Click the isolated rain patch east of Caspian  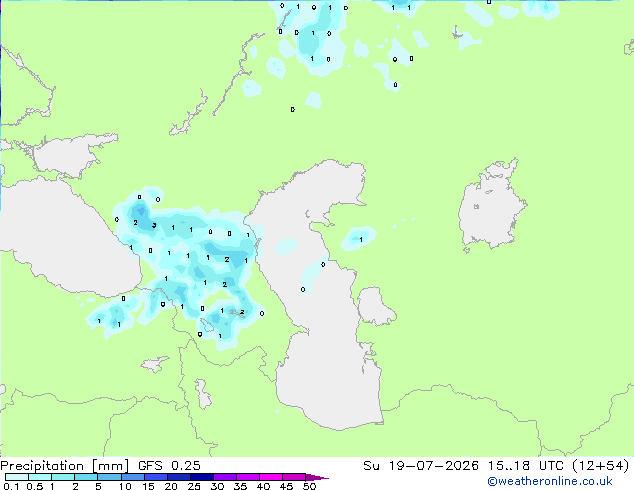click(x=358, y=238)
